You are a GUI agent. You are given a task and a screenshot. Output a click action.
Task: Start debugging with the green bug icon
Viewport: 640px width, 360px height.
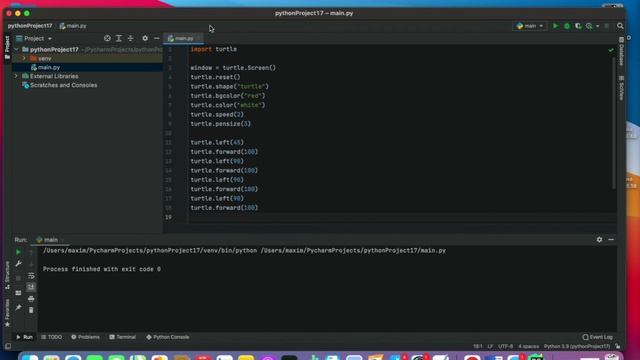pos(567,26)
